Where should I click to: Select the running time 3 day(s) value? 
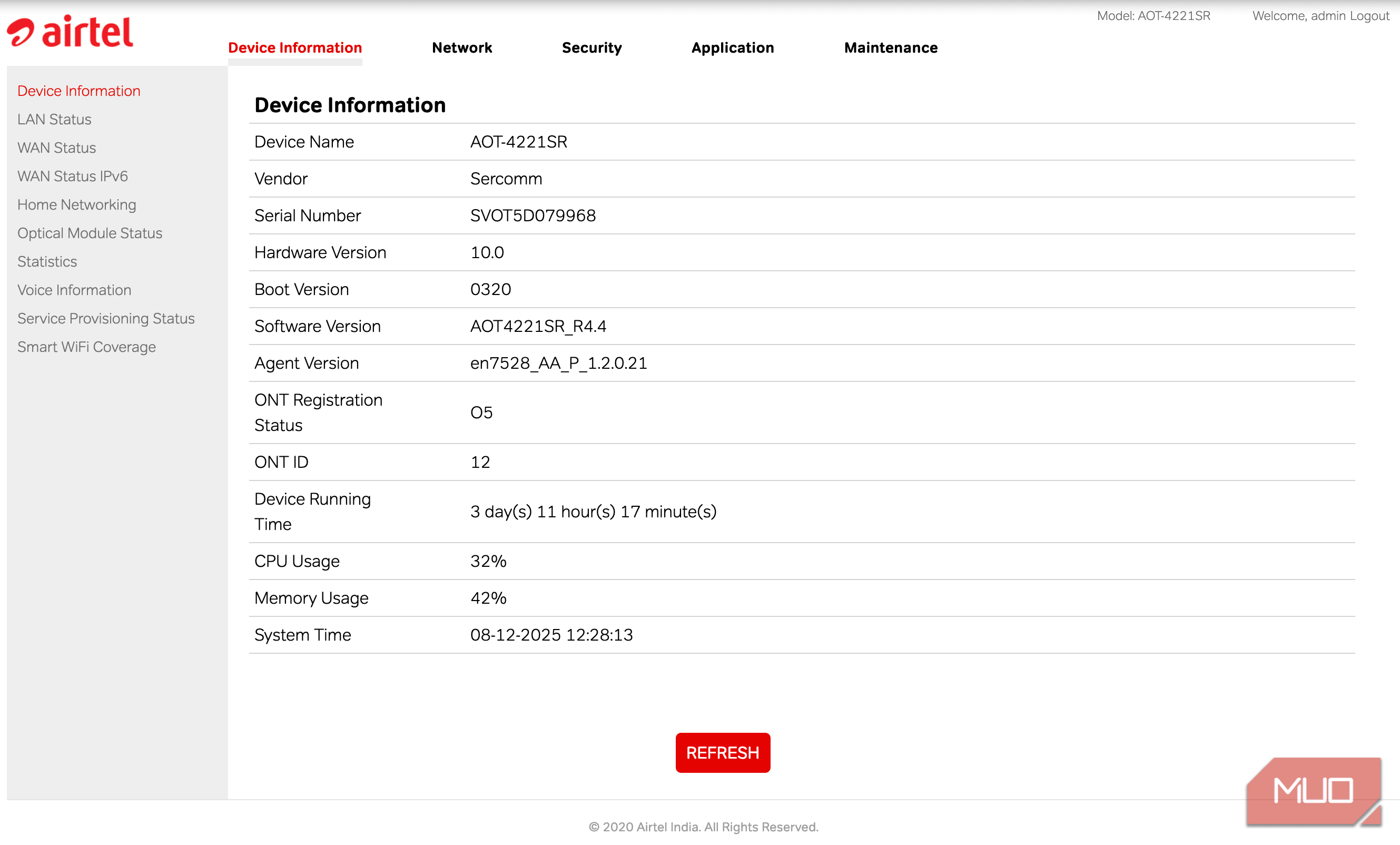(x=593, y=512)
